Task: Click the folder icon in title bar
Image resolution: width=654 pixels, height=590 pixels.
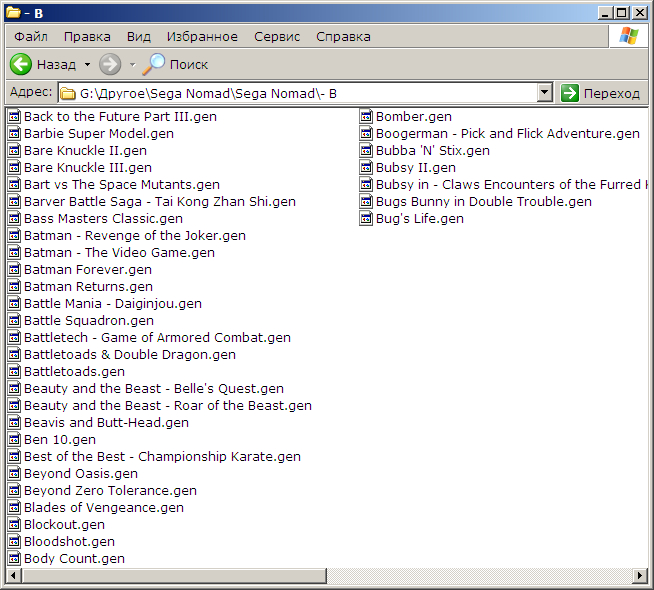Action: point(13,13)
